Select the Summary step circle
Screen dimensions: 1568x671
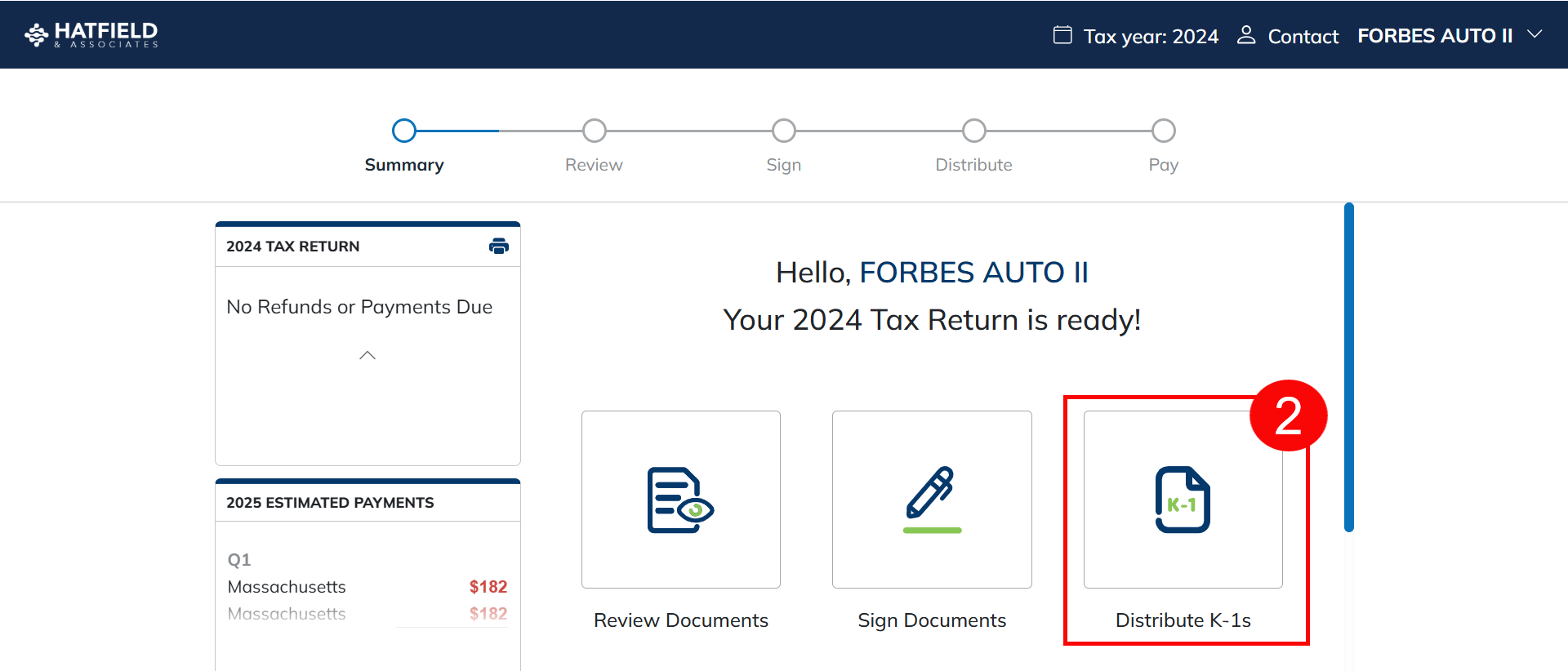[404, 131]
